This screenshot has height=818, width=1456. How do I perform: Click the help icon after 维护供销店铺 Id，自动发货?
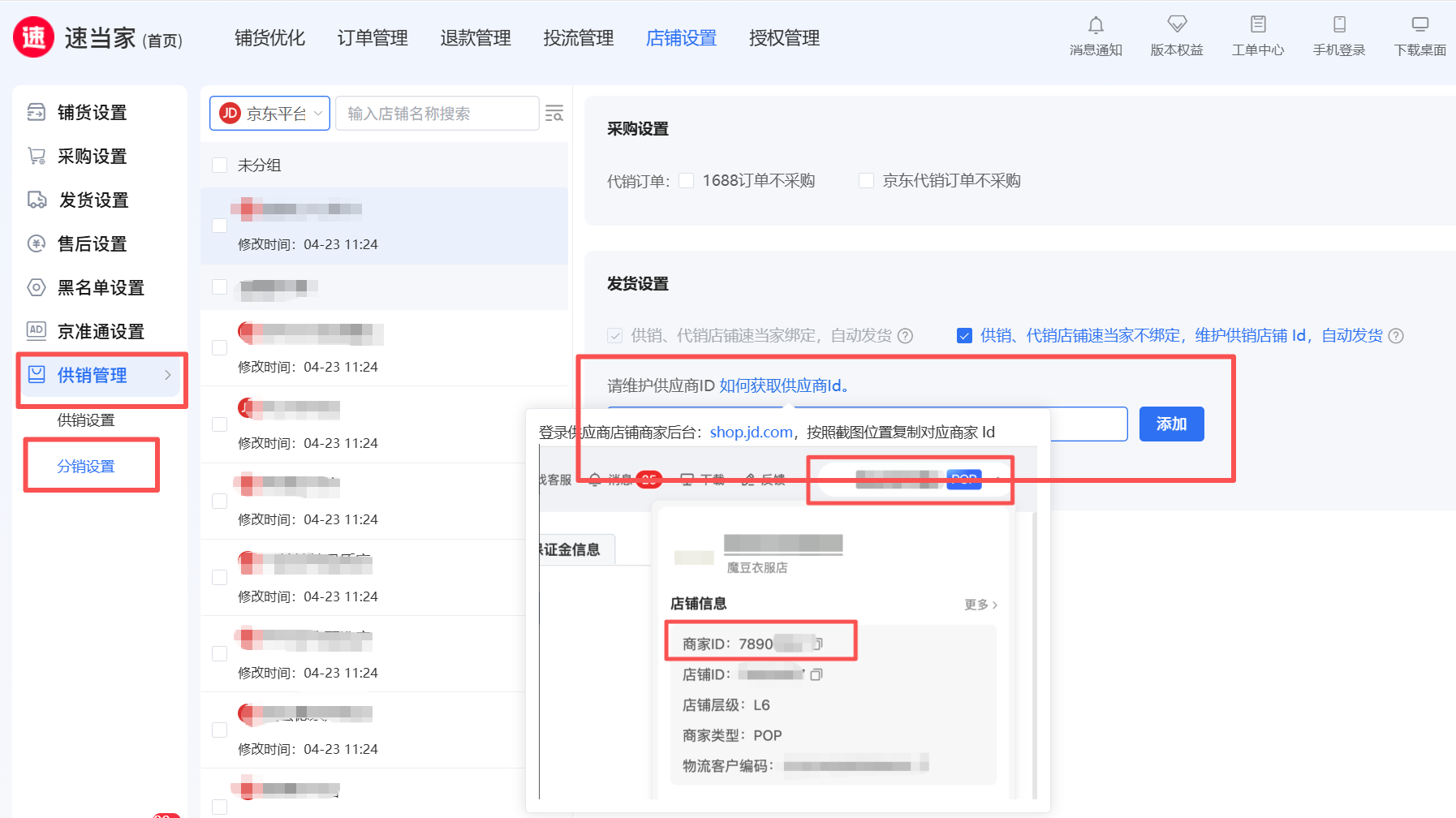pos(1396,336)
